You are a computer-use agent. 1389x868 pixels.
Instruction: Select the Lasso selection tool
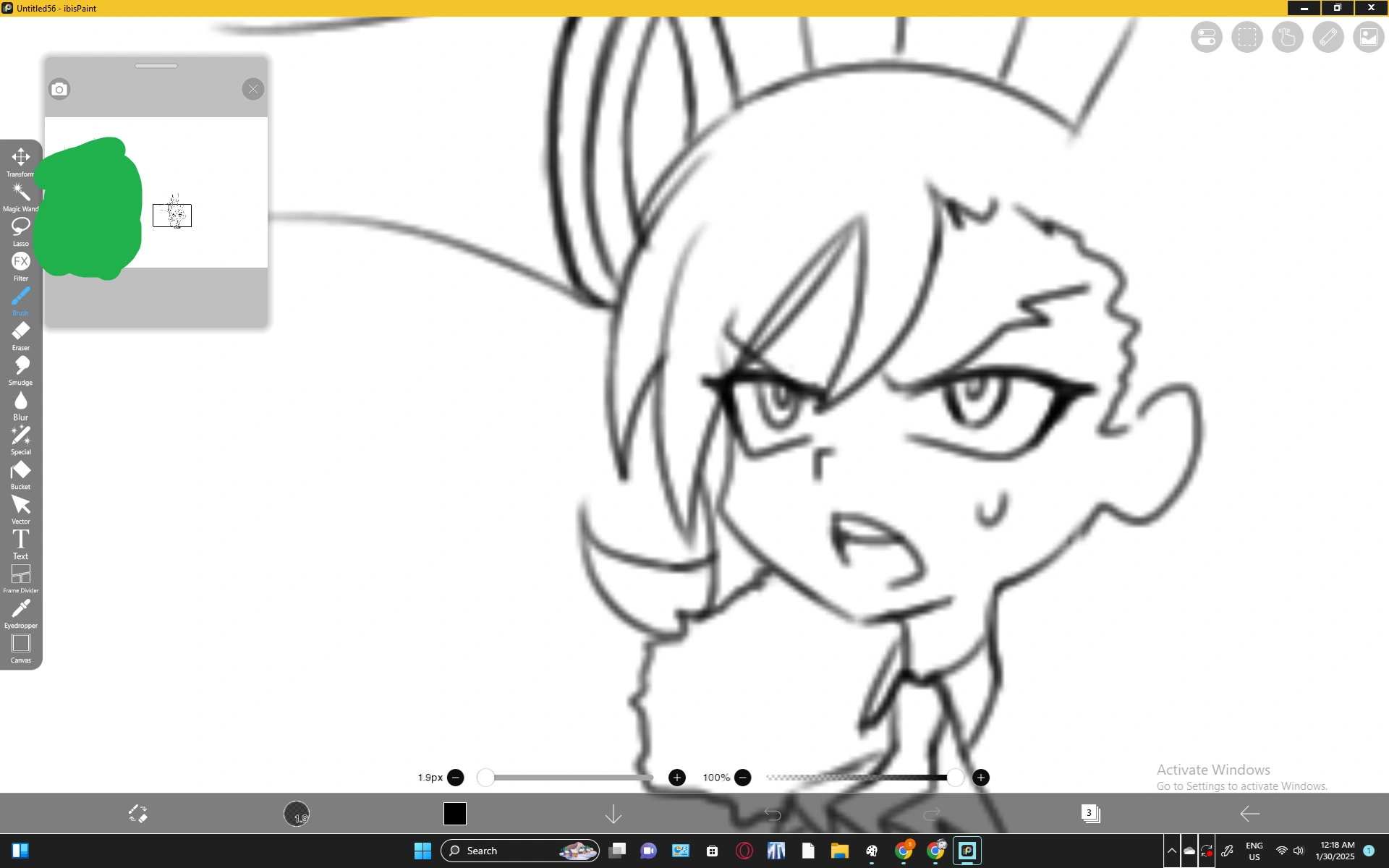tap(20, 230)
